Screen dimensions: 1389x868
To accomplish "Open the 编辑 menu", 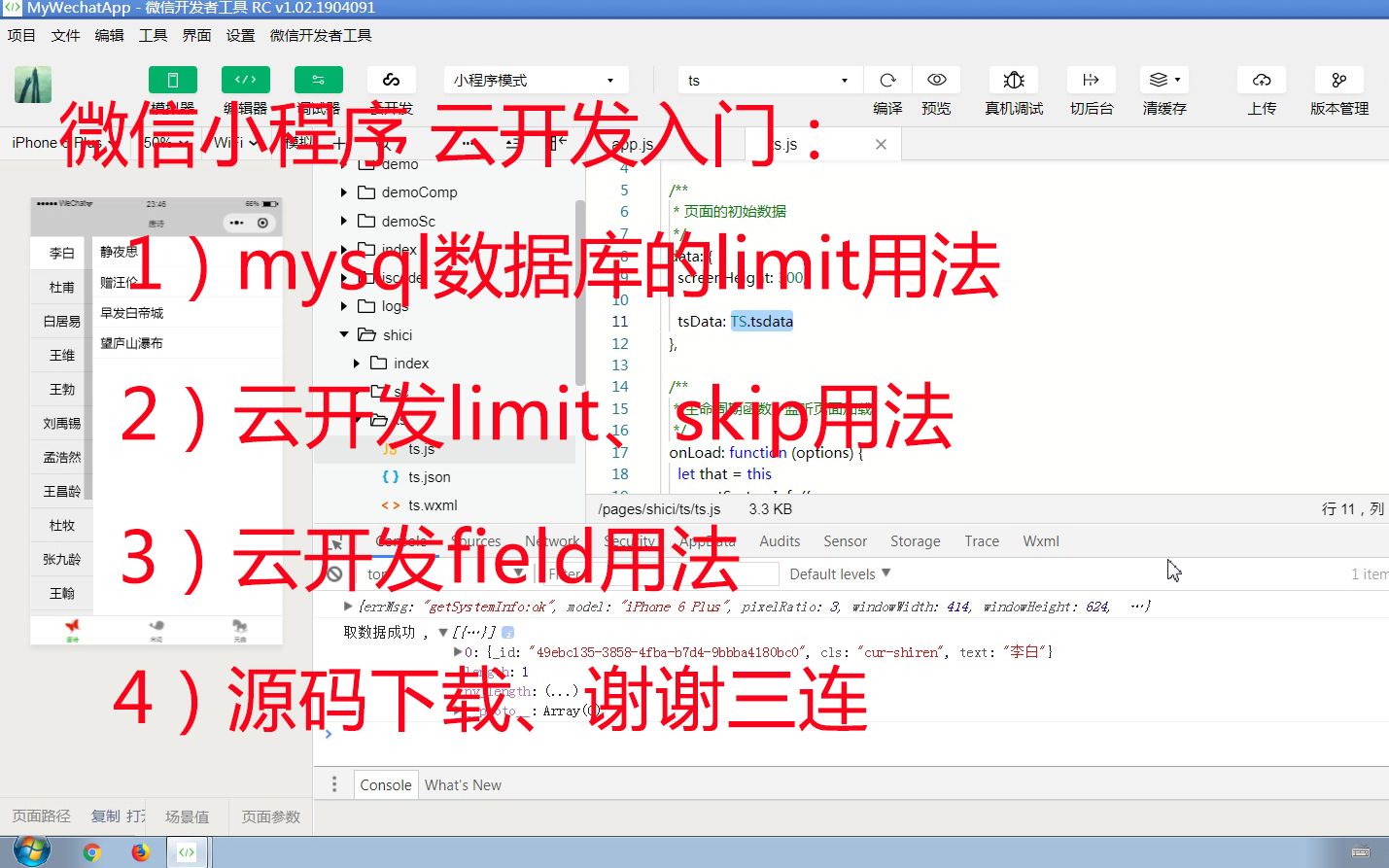I will click(109, 35).
